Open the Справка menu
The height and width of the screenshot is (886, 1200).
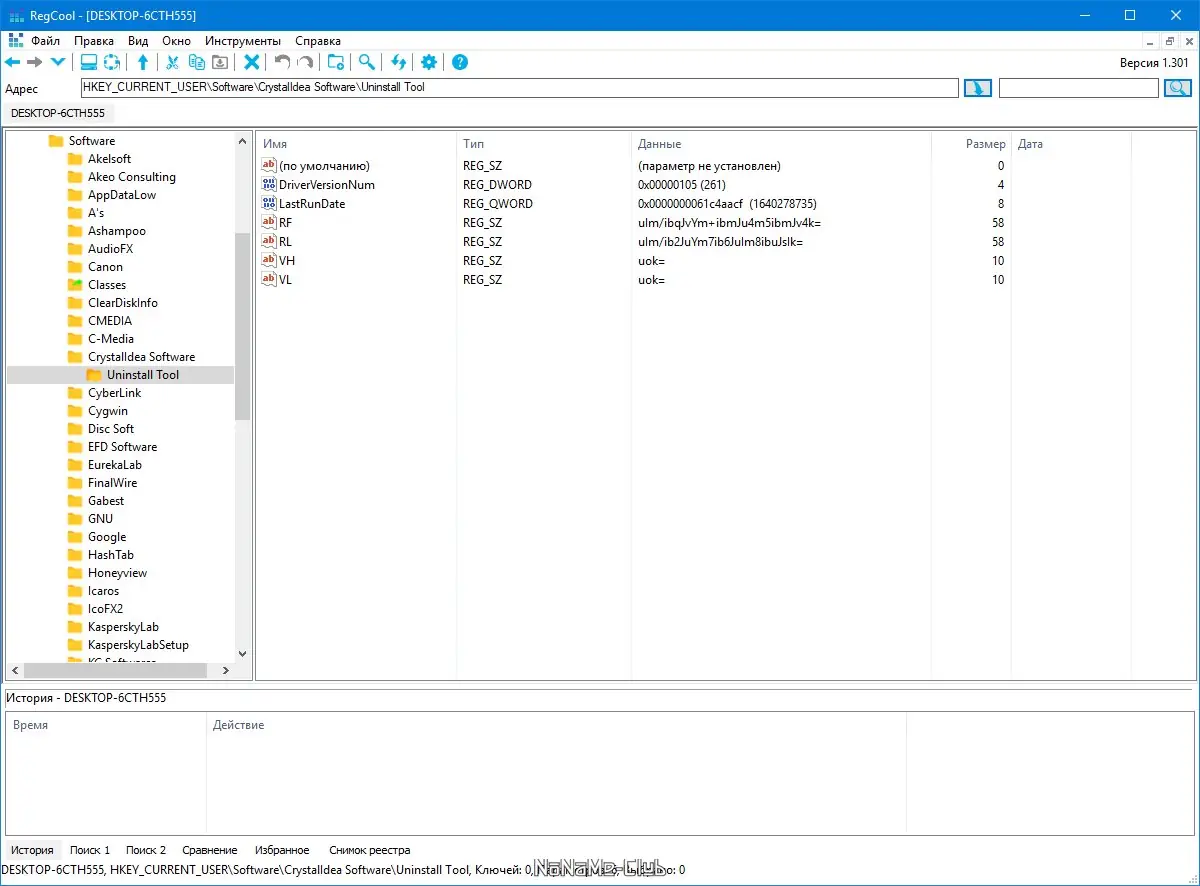pyautogui.click(x=318, y=41)
